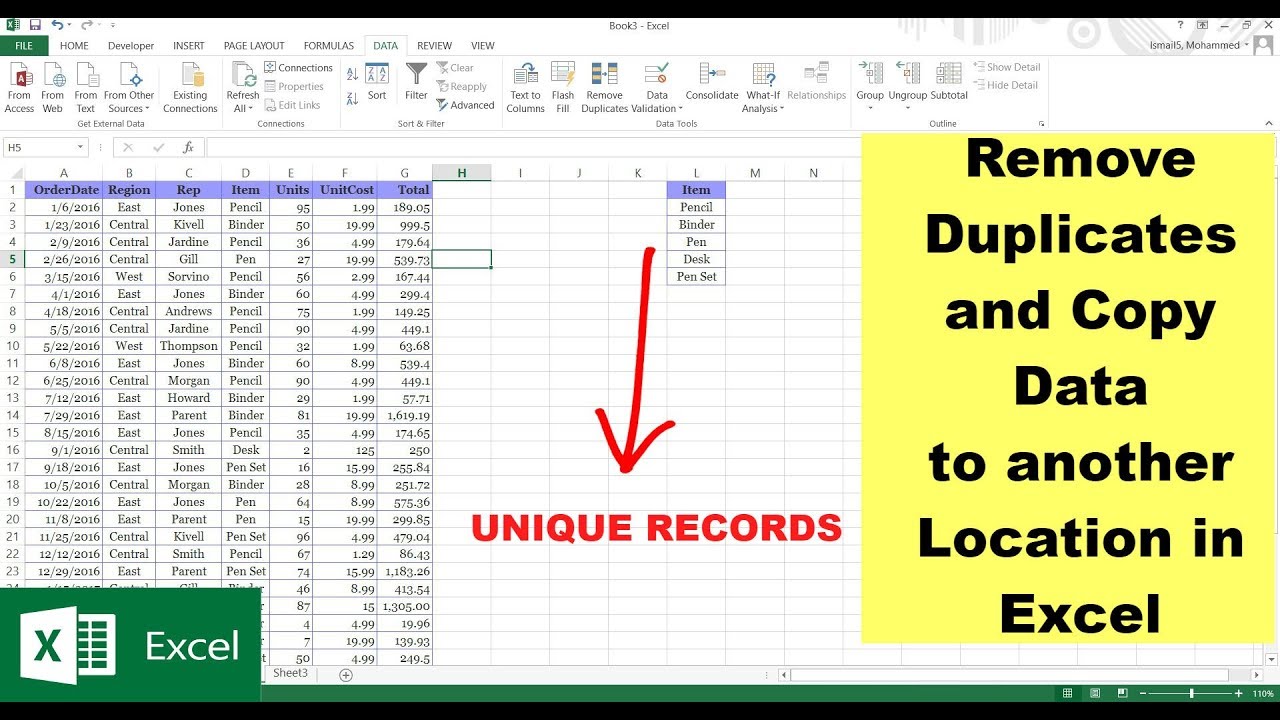Sort descending Z to A

352,98
